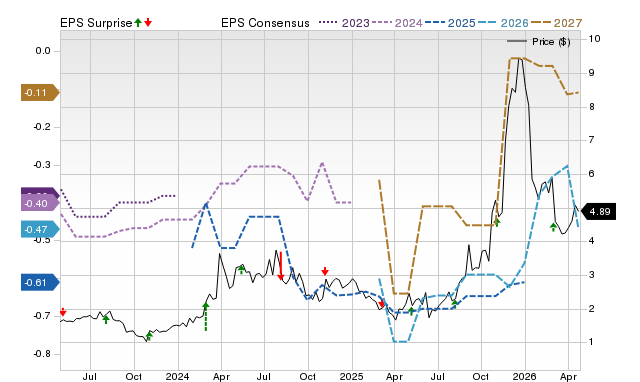This screenshot has width=640, height=382.
Task: Click the 2 label on the price axis
Action: (591, 309)
